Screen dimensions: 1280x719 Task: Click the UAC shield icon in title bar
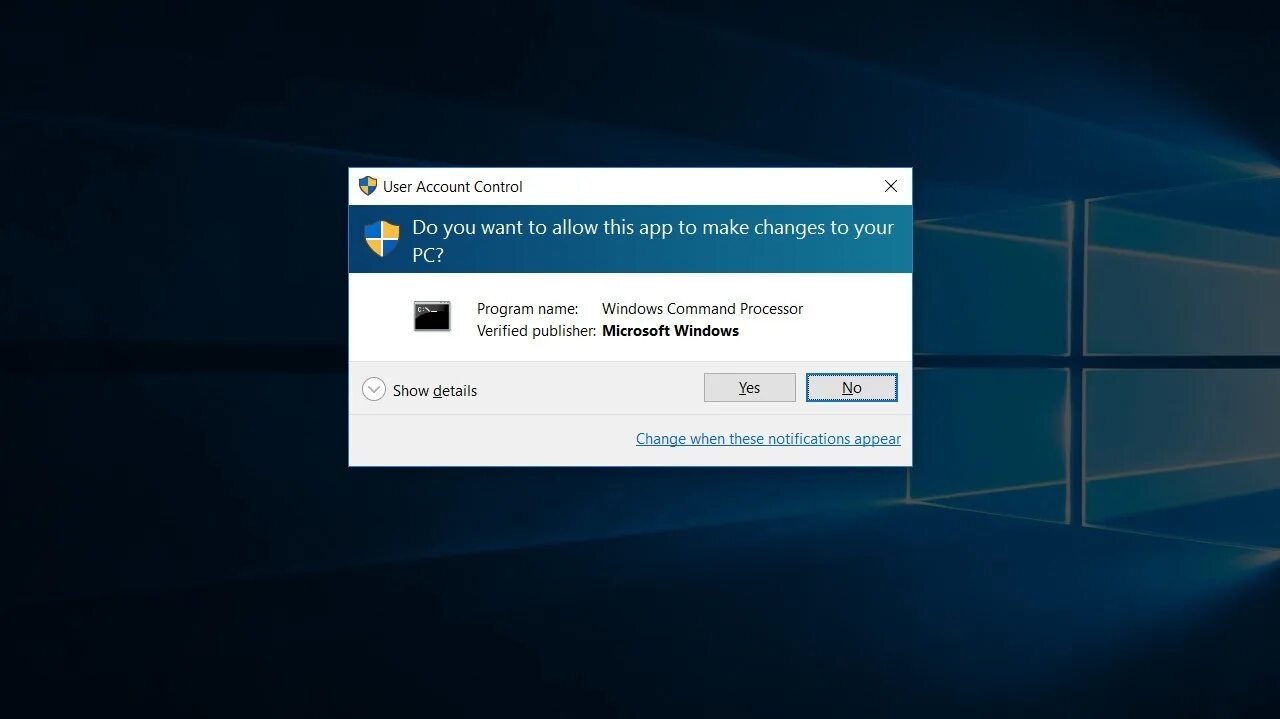368,186
